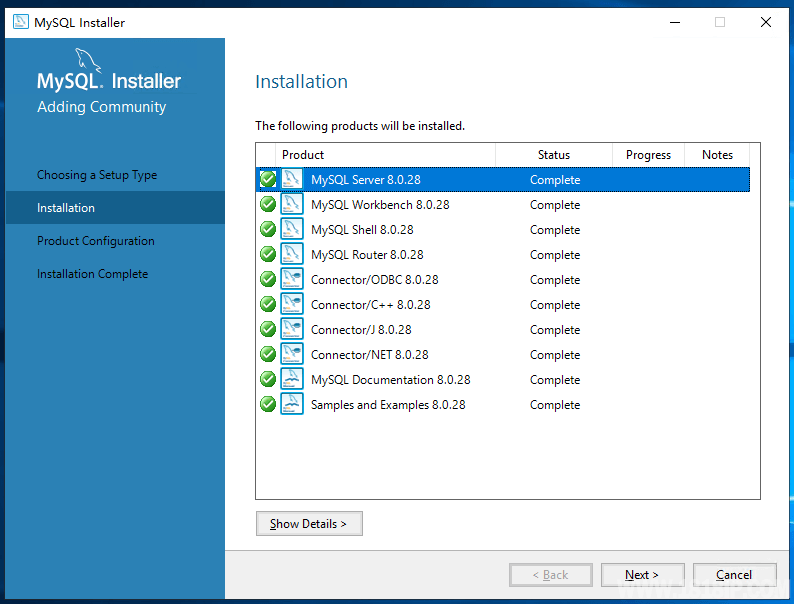Select the Connector/C++ 8.0.28 row text

point(371,304)
